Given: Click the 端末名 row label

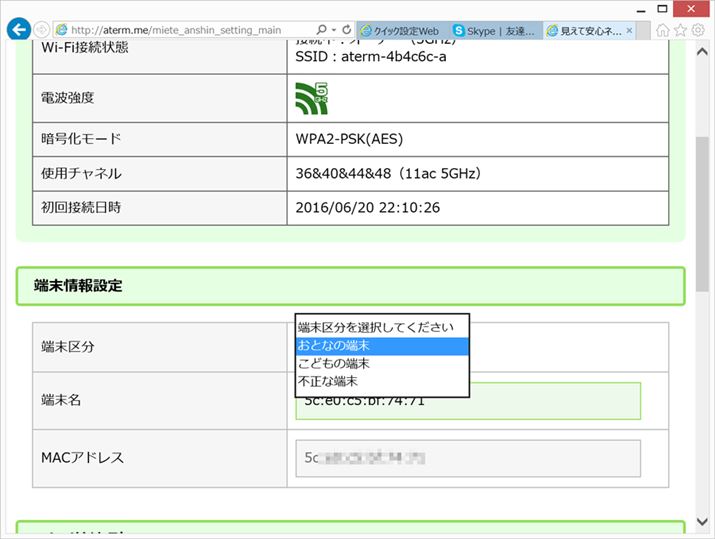Looking at the screenshot, I should 61,400.
